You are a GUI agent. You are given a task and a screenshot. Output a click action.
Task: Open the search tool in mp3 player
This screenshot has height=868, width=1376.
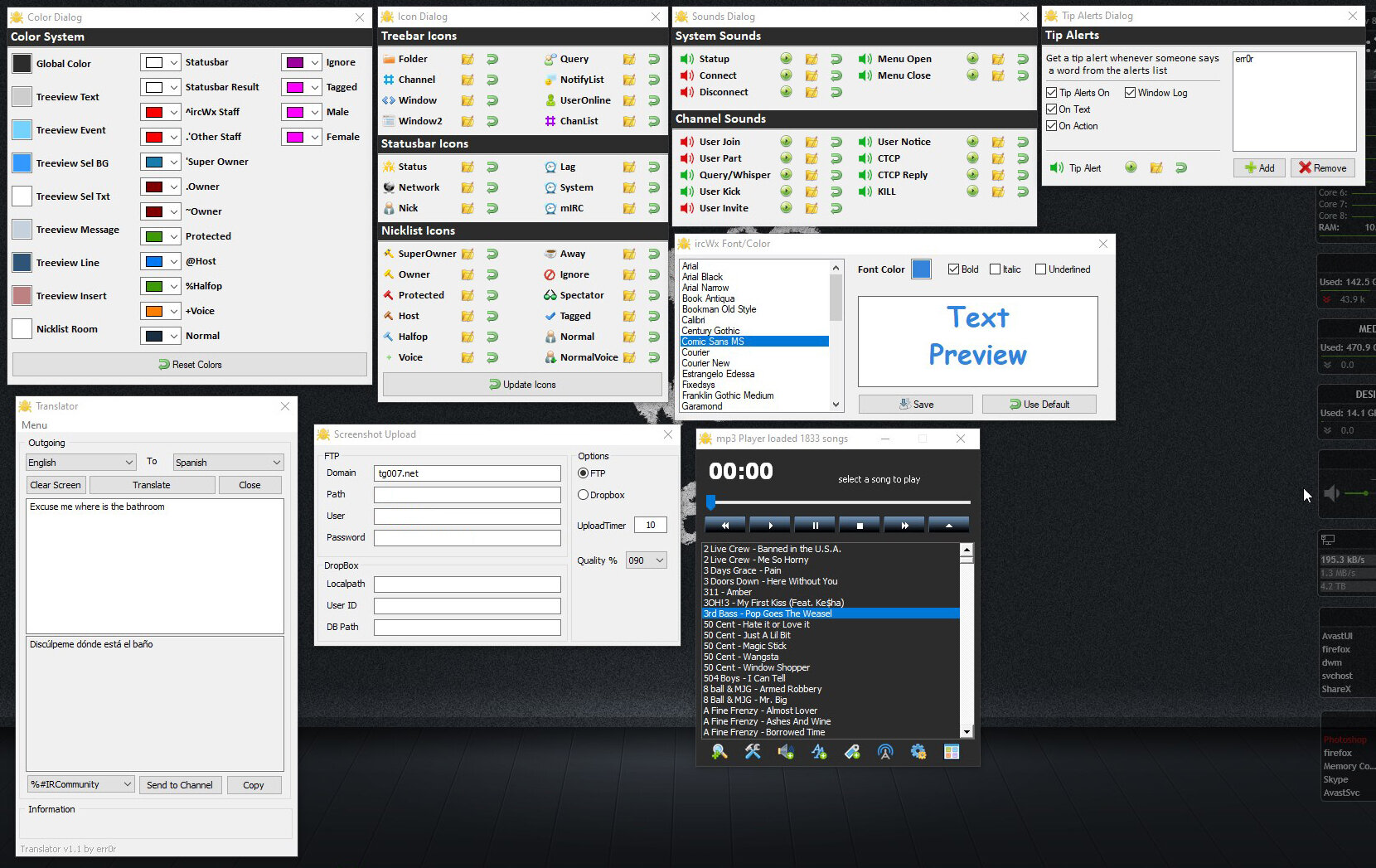coord(719,751)
